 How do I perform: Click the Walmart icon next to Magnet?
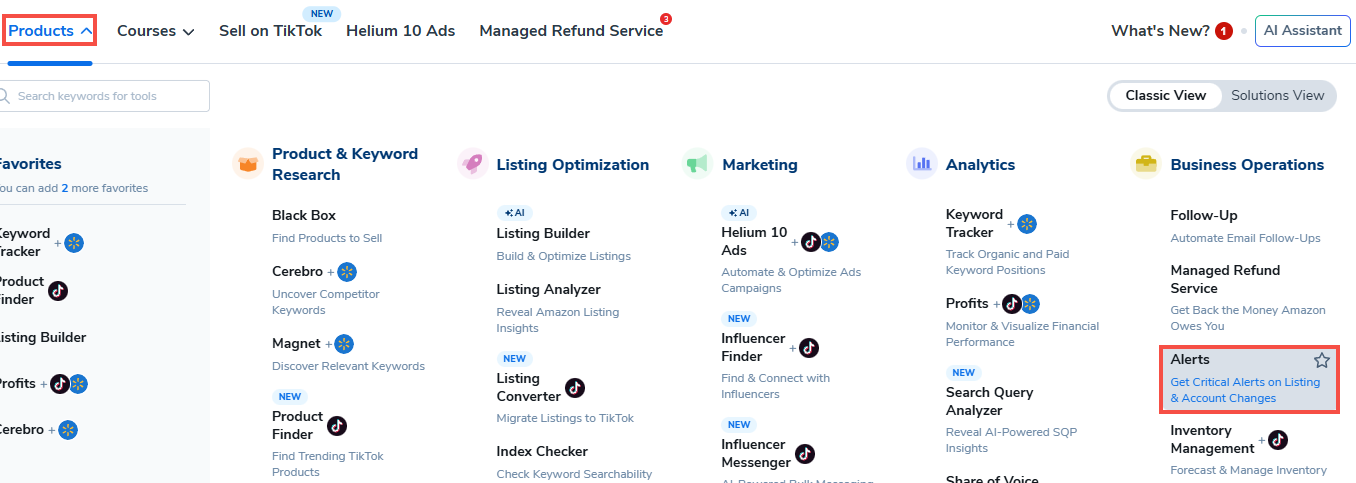pos(344,344)
